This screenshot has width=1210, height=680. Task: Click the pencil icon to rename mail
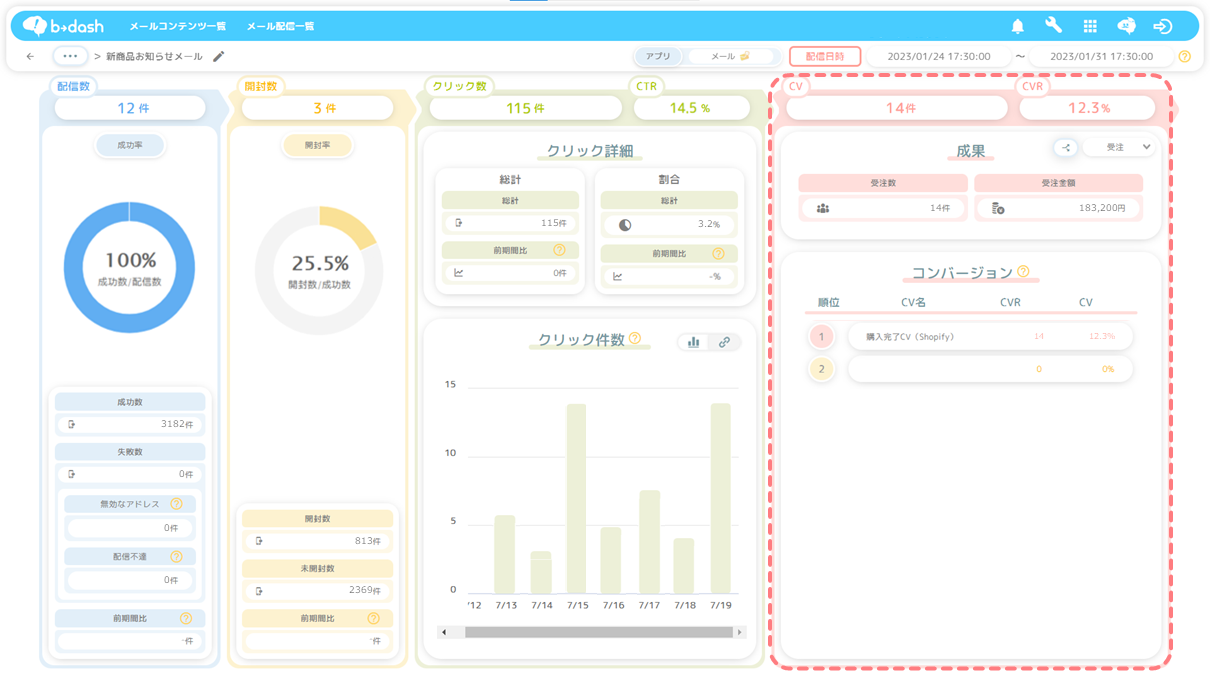219,57
